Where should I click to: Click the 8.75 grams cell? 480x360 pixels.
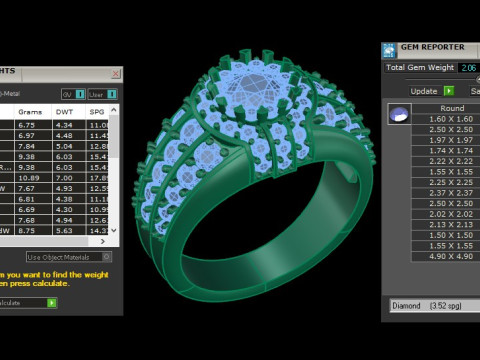point(33,231)
